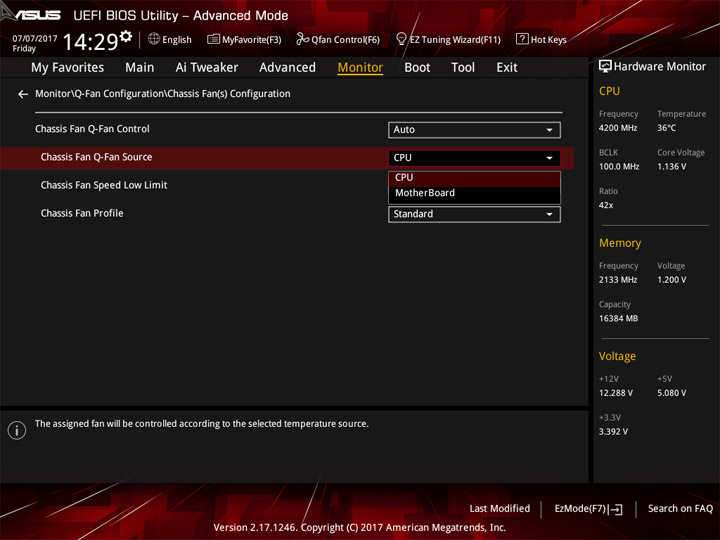Click the info icon beside help text

click(17, 430)
